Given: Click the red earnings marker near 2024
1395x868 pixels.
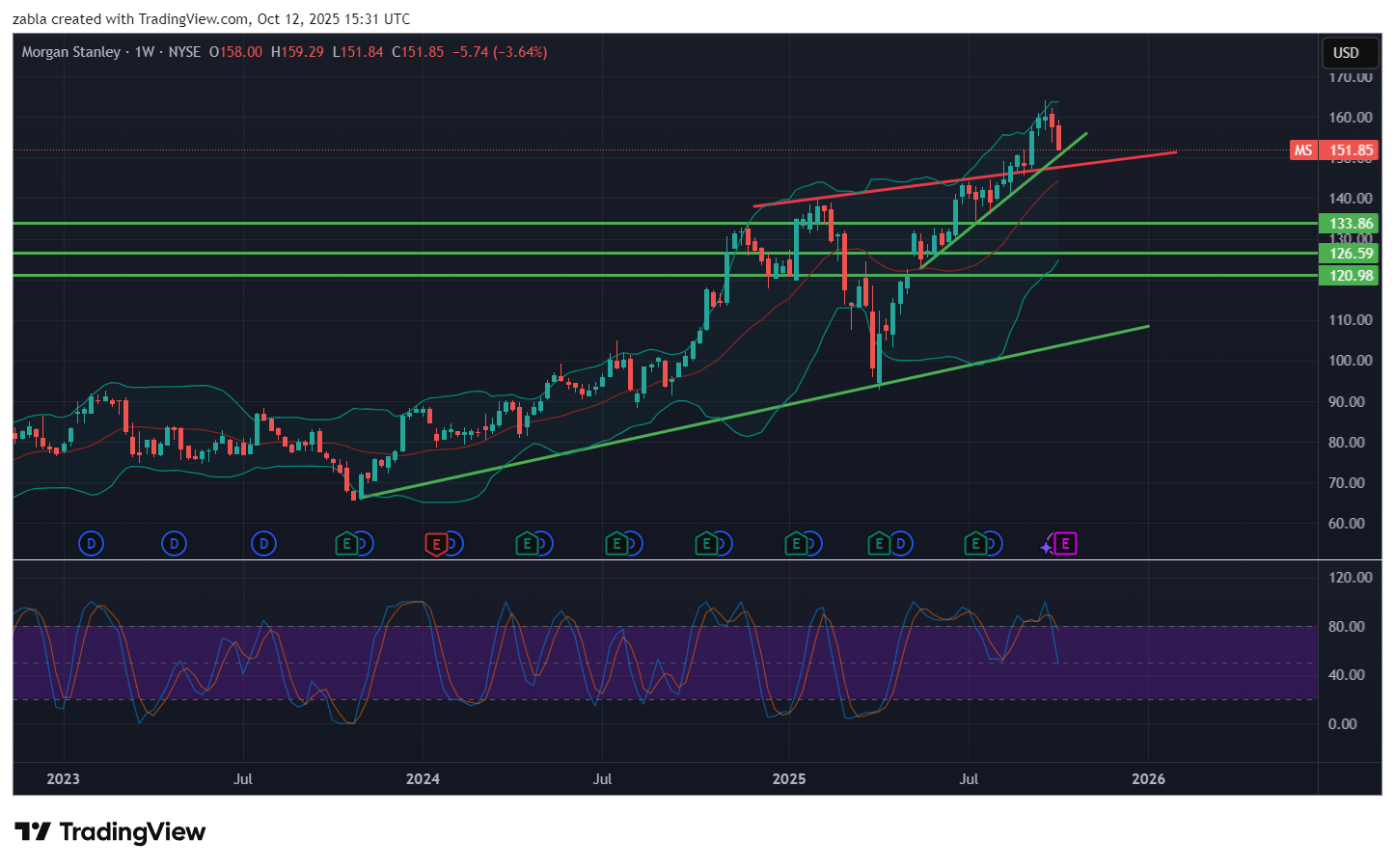Looking at the screenshot, I should tap(436, 544).
